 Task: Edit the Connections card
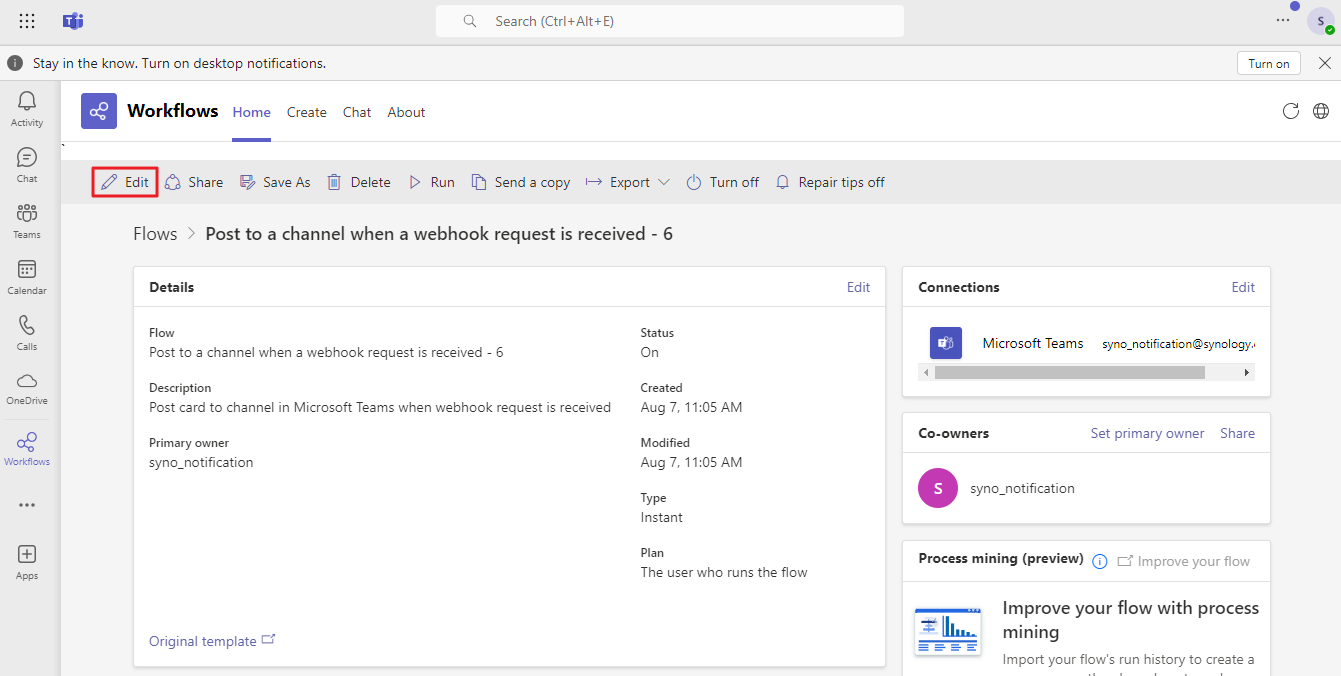1243,287
